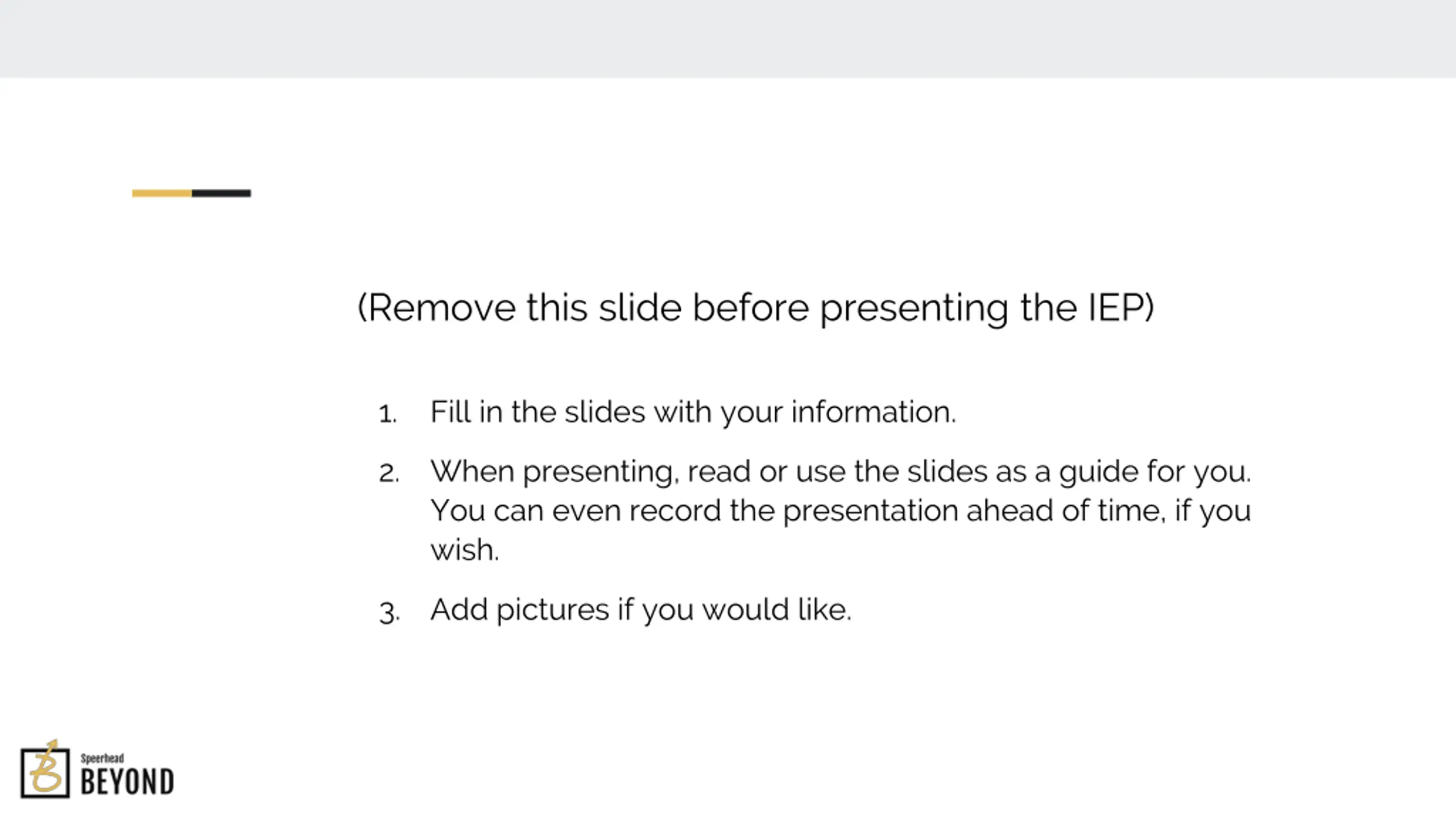Click the gold arrow tip on the logo
Screen dimensions: 1456x819
(53, 743)
